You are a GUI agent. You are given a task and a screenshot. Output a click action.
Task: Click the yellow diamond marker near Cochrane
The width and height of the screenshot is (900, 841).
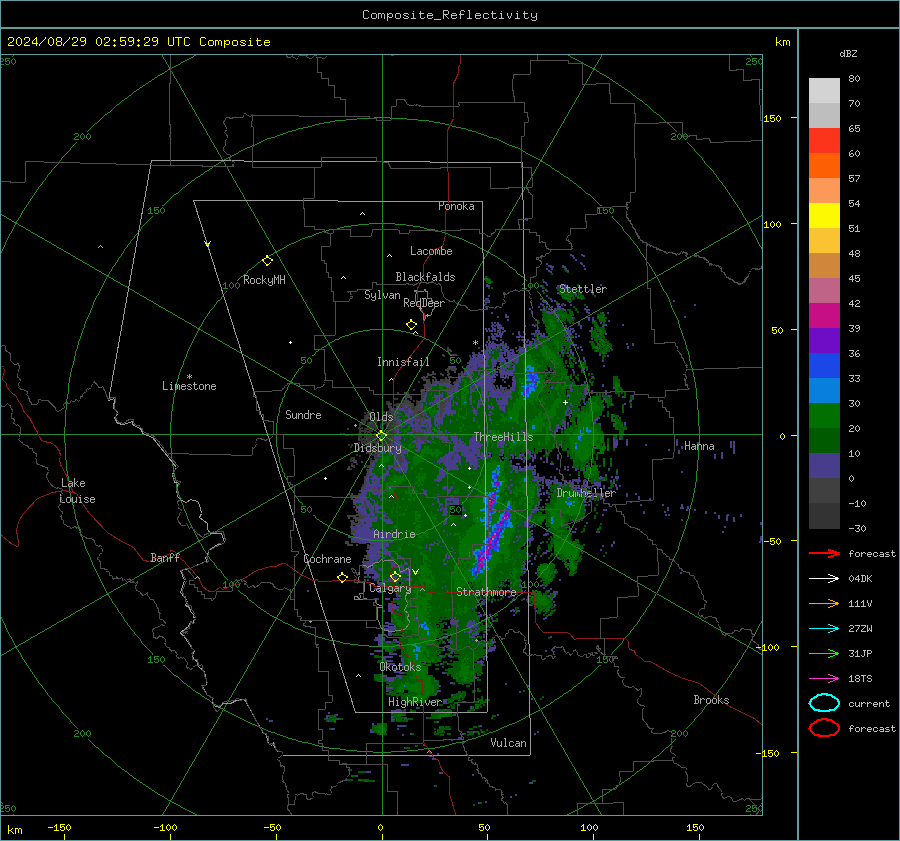pos(343,578)
